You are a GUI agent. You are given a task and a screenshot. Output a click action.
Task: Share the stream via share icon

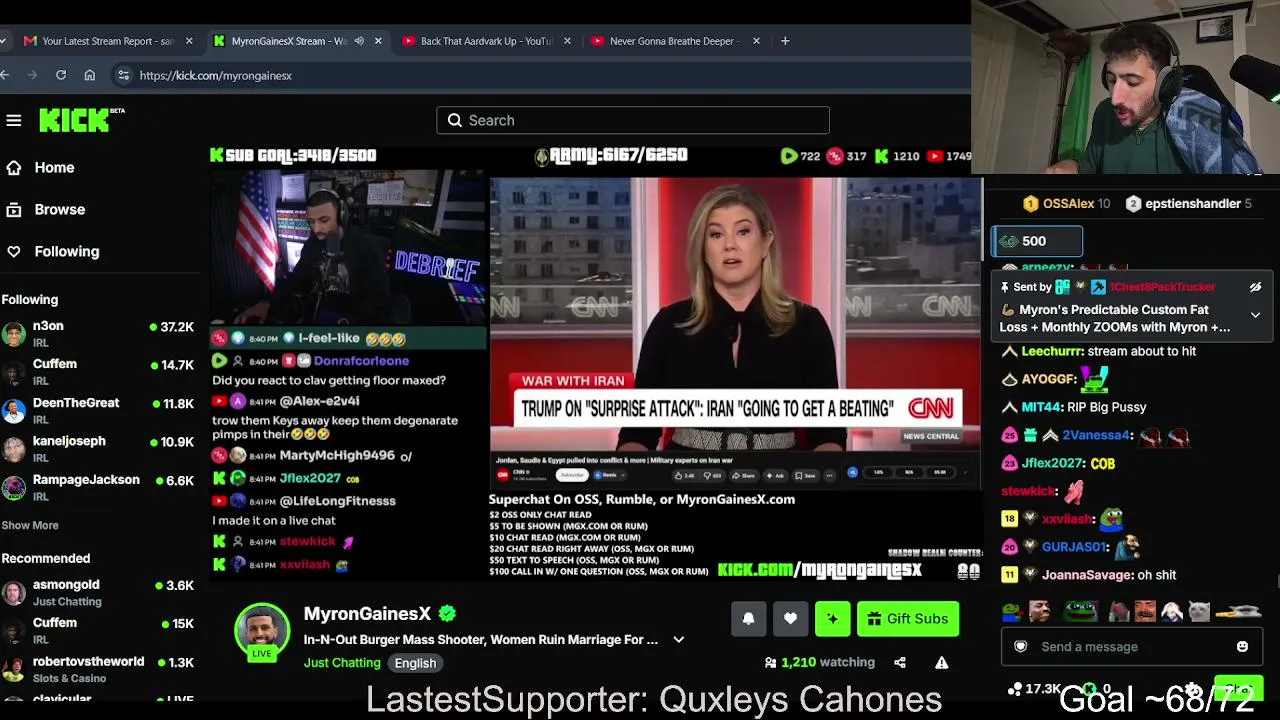[x=900, y=662]
